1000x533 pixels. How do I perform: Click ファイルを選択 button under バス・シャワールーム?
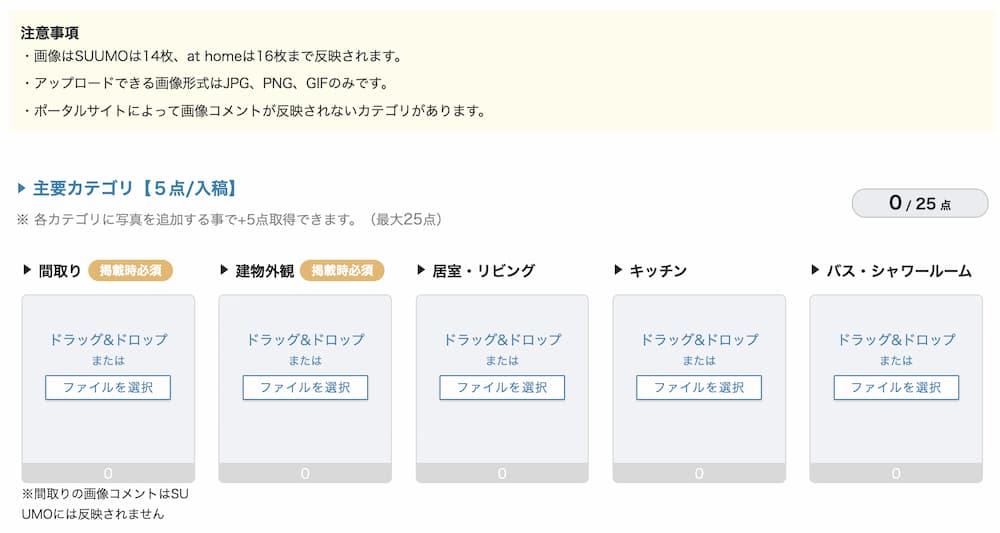[x=896, y=387]
